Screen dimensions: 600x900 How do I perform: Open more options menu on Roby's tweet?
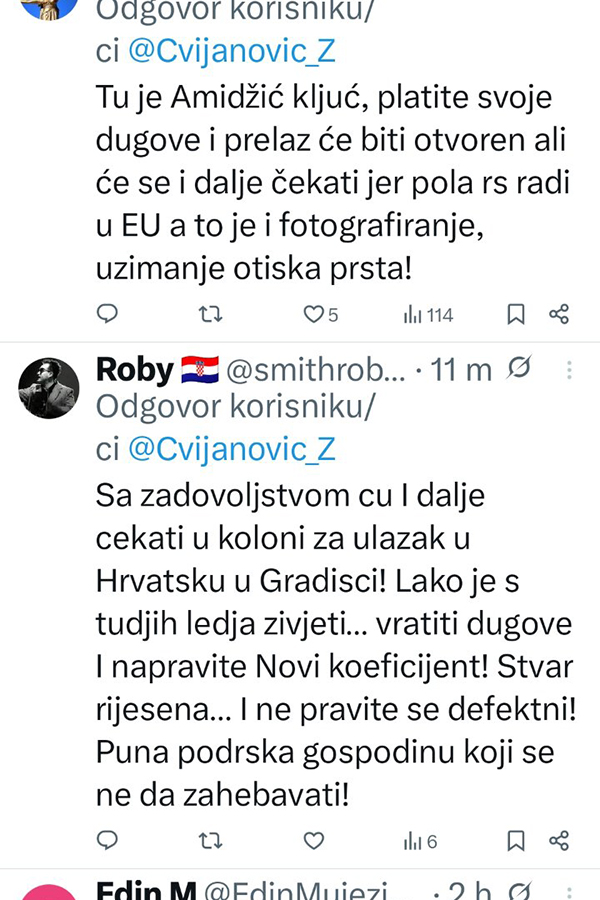pos(568,371)
